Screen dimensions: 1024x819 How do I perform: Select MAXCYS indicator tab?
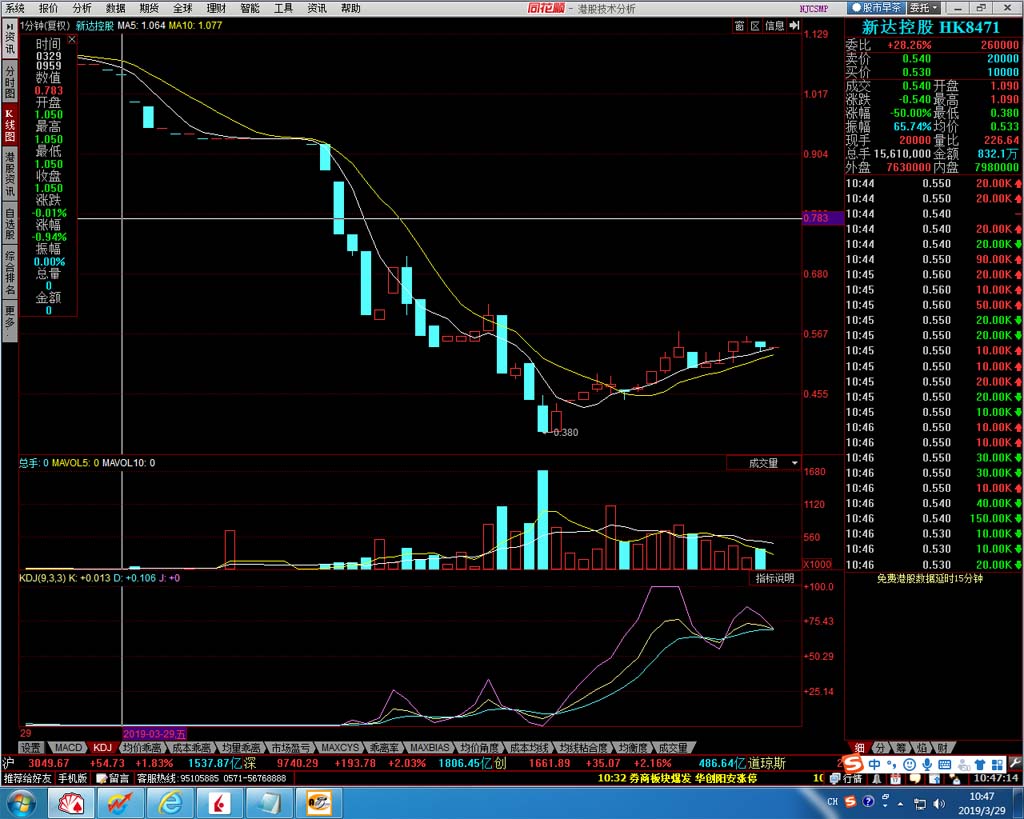click(340, 748)
